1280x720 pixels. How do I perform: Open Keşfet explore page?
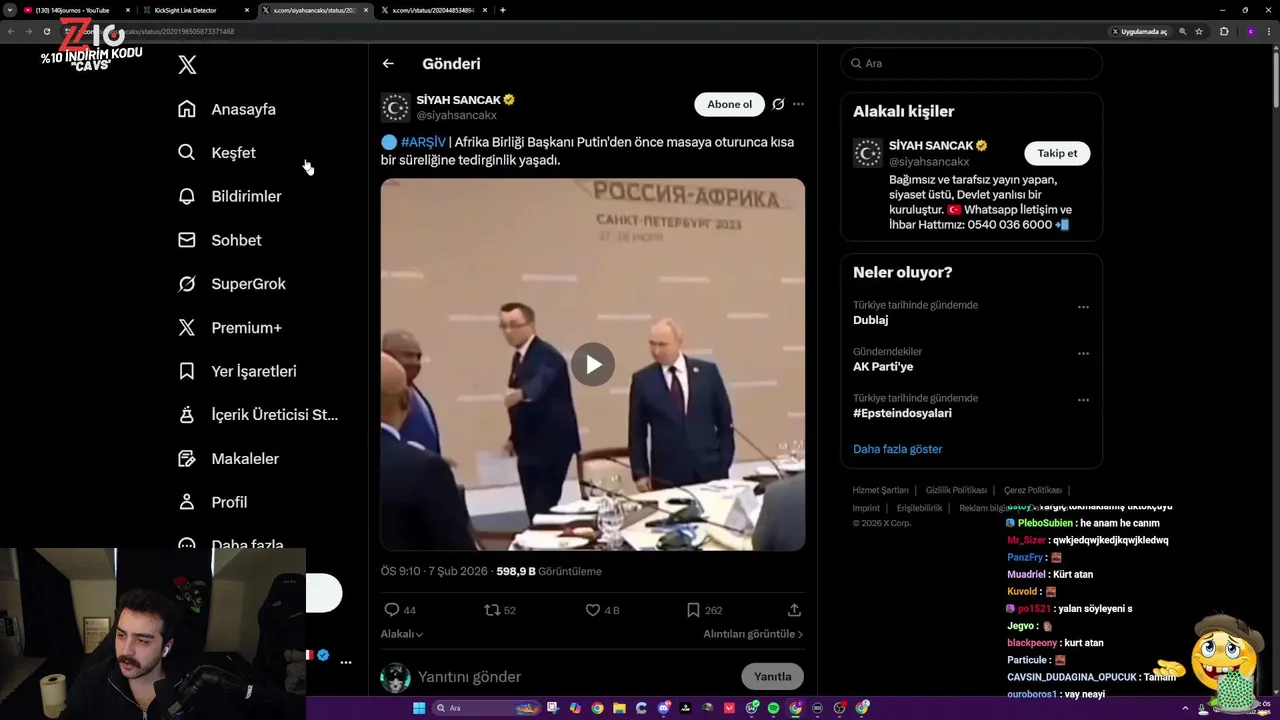[x=216, y=153]
